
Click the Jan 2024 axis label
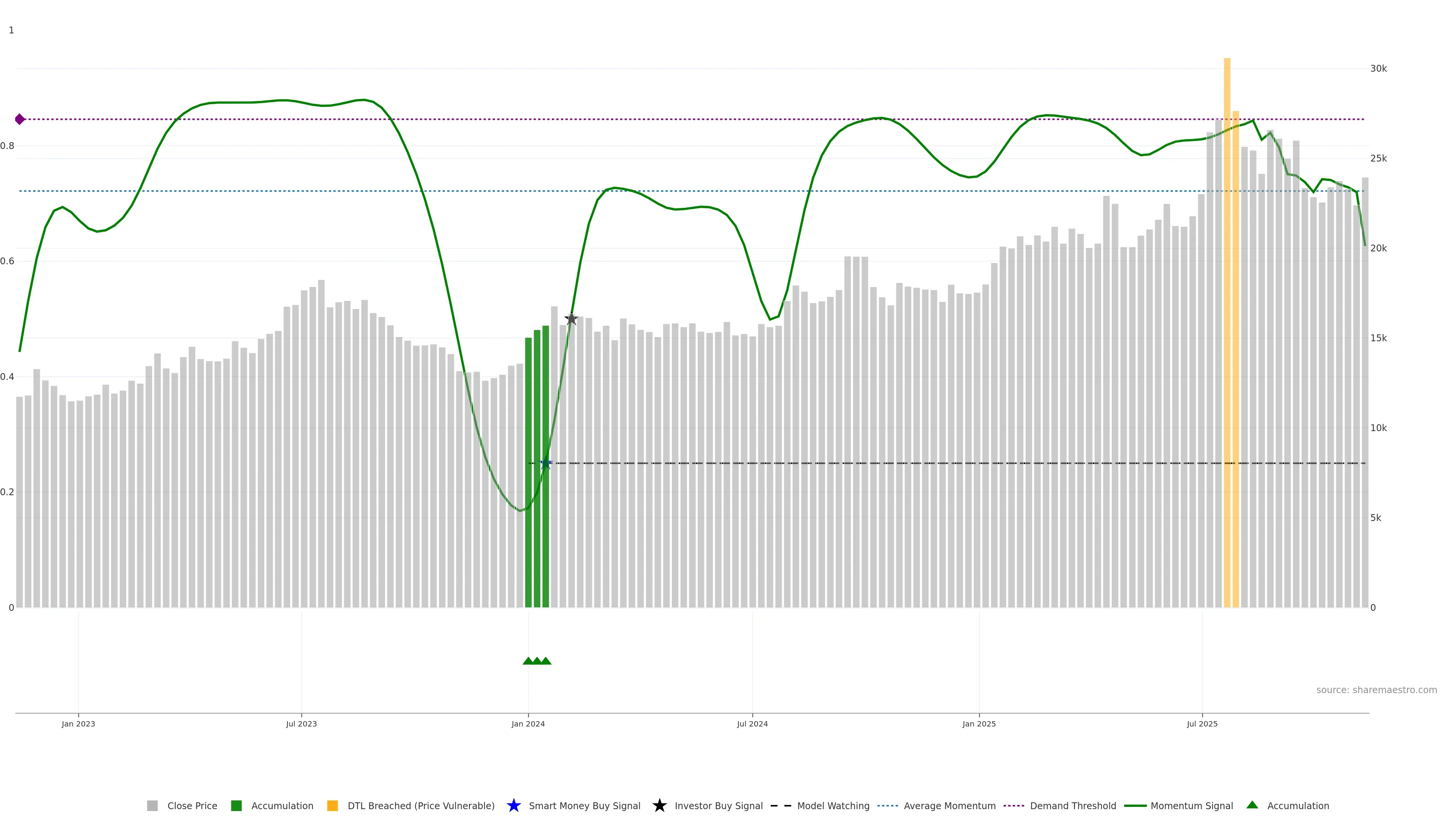(528, 723)
